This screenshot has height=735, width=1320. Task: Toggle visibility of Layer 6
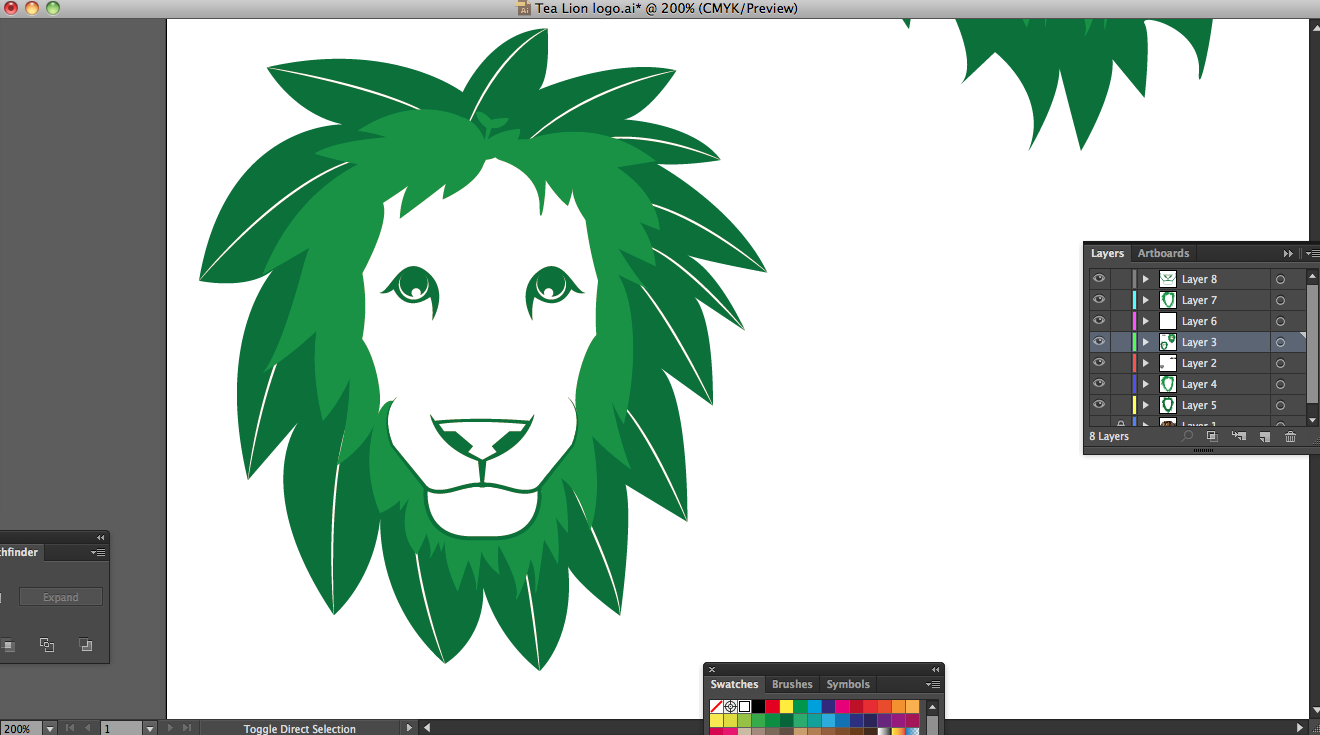(1099, 321)
